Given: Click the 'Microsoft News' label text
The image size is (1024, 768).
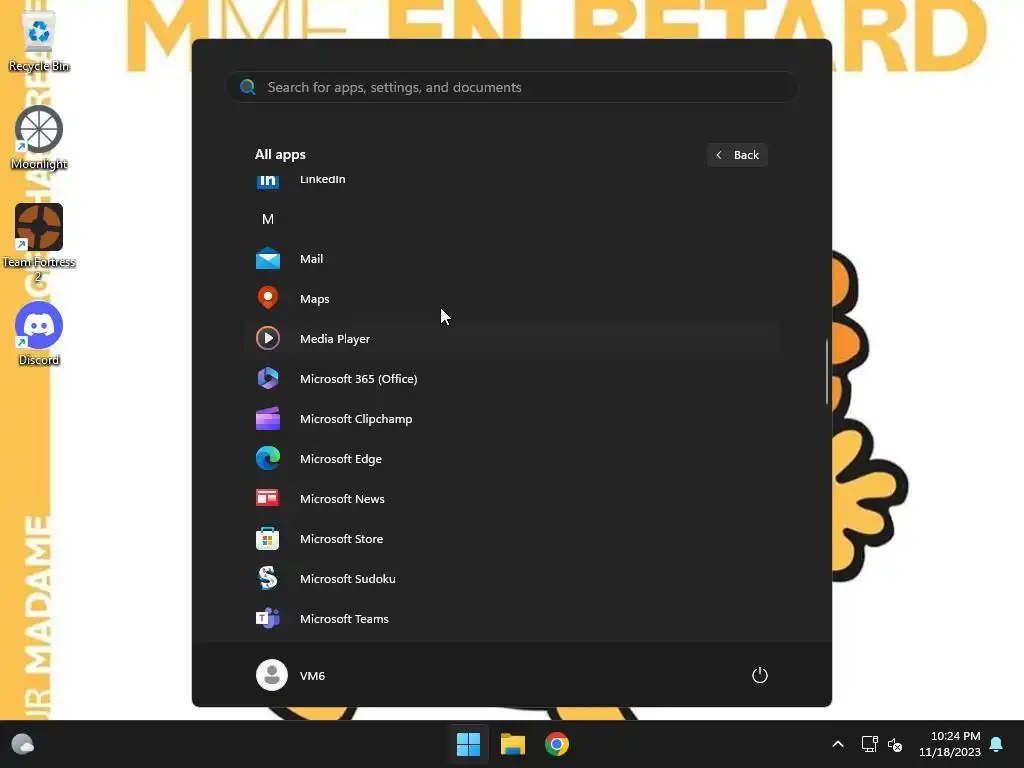Looking at the screenshot, I should 342,498.
